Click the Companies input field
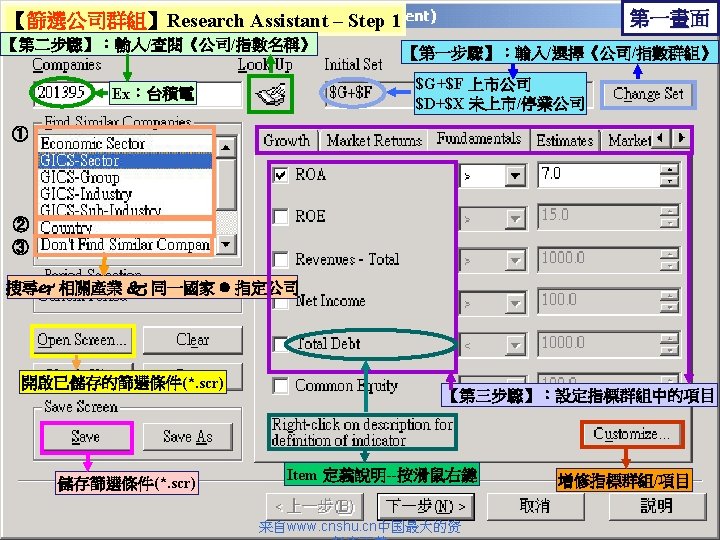Viewport: 720px width, 540px height. [x=138, y=94]
